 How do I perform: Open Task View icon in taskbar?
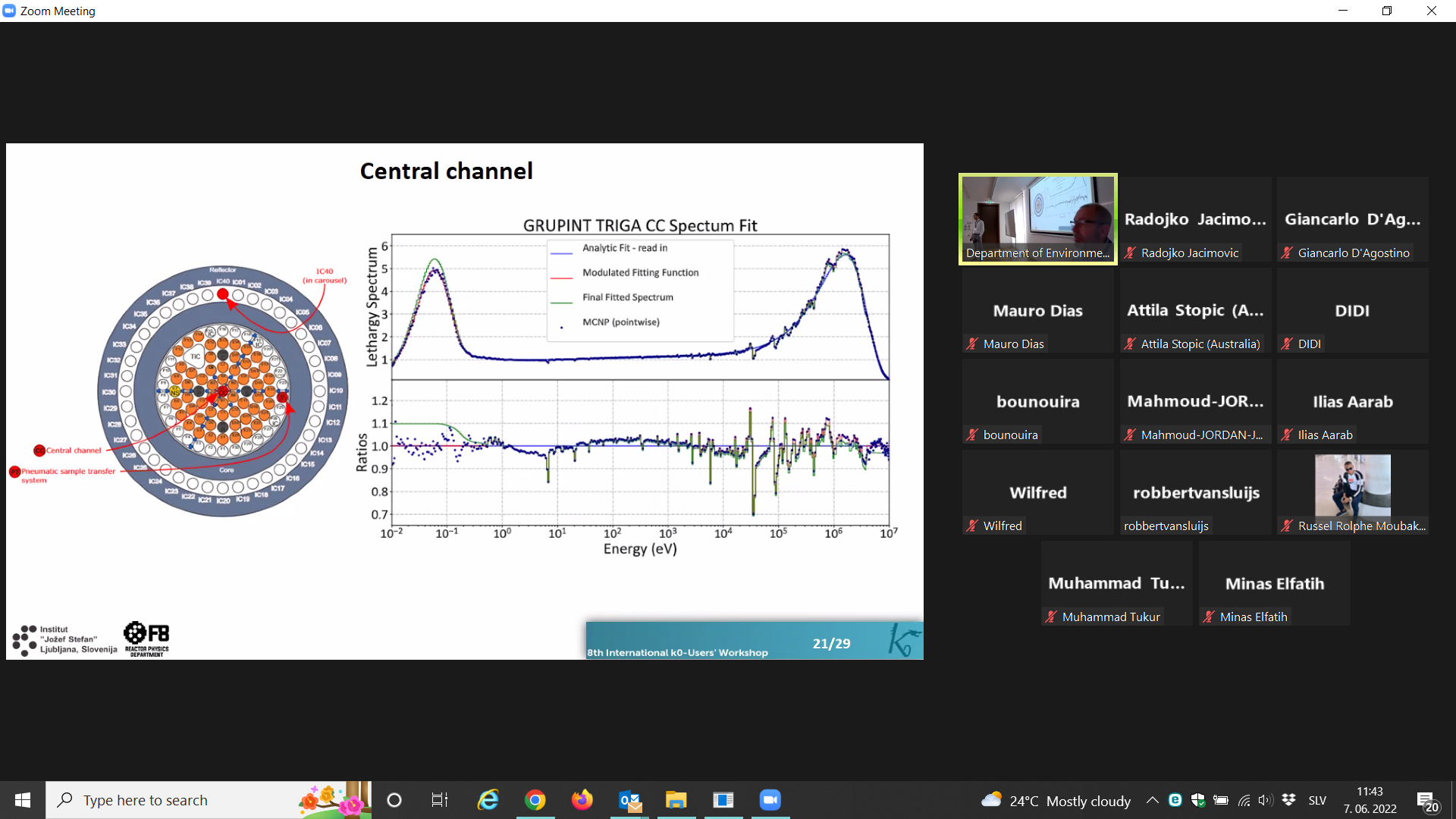(440, 800)
